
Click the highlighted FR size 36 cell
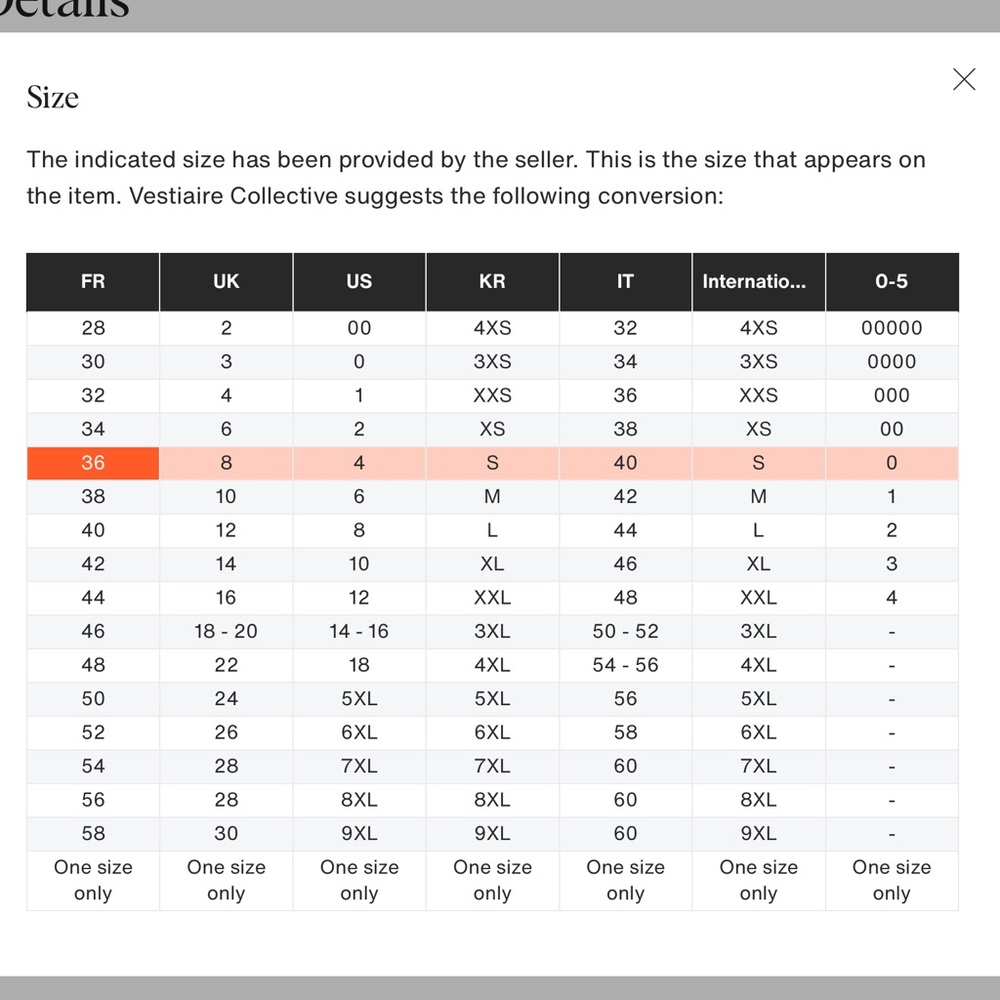click(x=93, y=463)
